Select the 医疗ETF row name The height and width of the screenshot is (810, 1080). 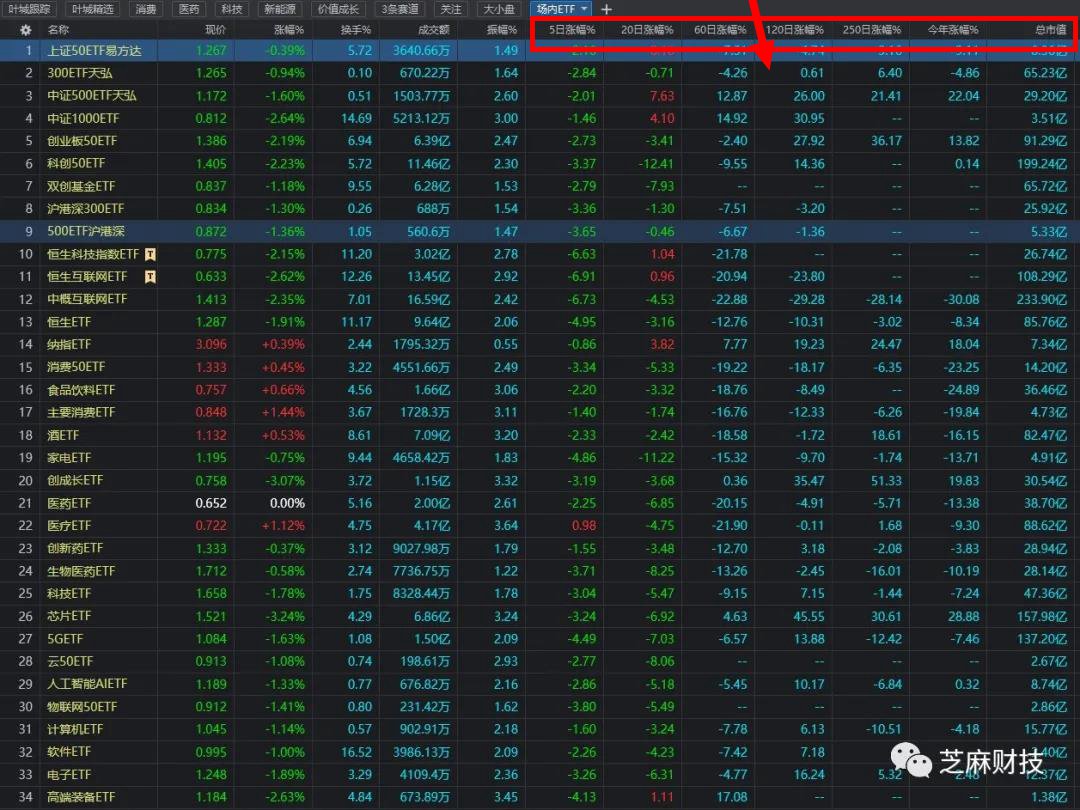coord(69,526)
